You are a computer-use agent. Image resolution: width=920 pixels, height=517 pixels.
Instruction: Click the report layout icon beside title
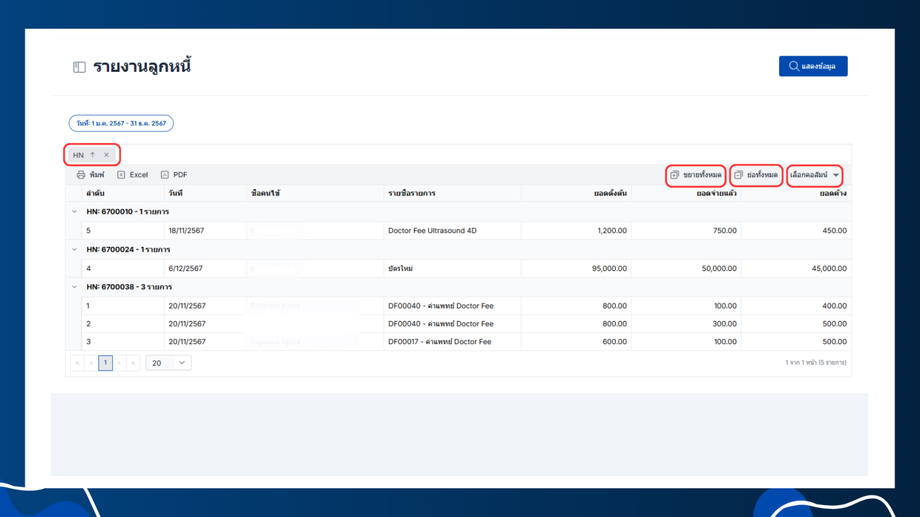(x=79, y=67)
